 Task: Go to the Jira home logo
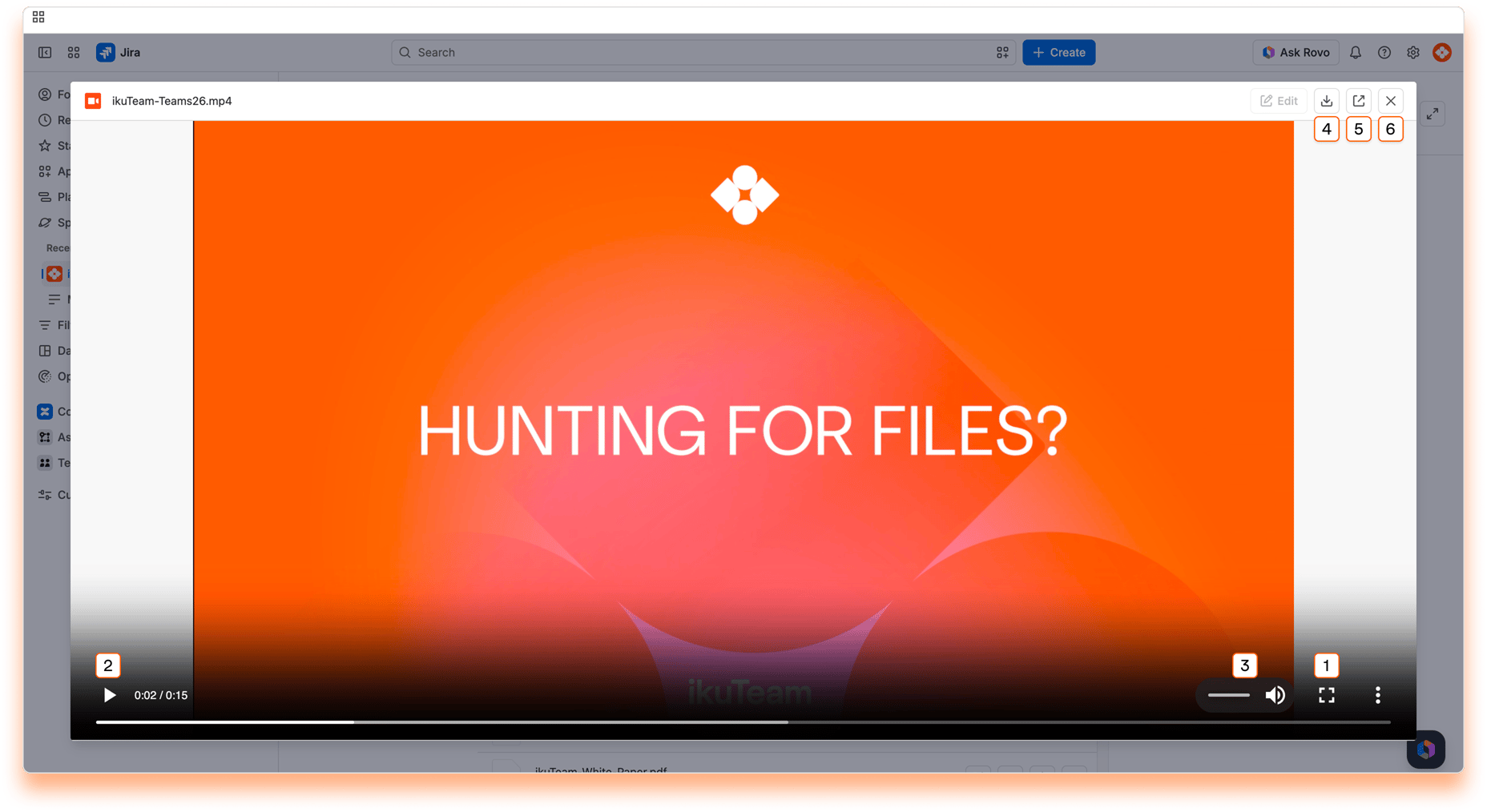coord(119,52)
